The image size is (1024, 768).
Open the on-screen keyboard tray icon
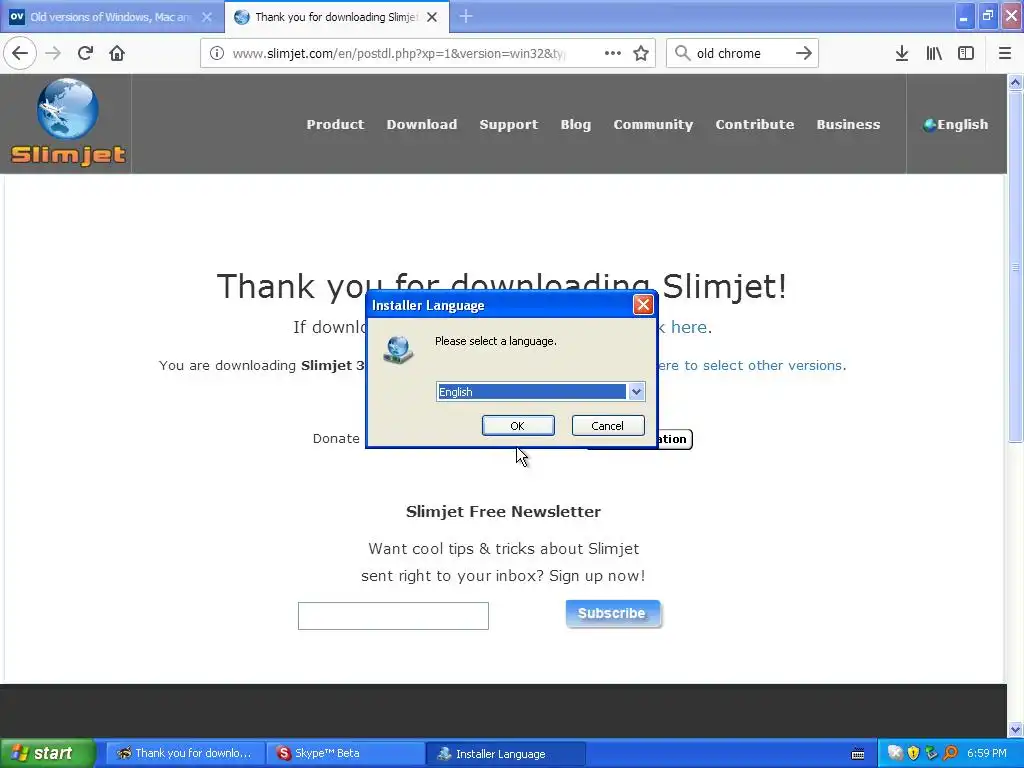858,754
